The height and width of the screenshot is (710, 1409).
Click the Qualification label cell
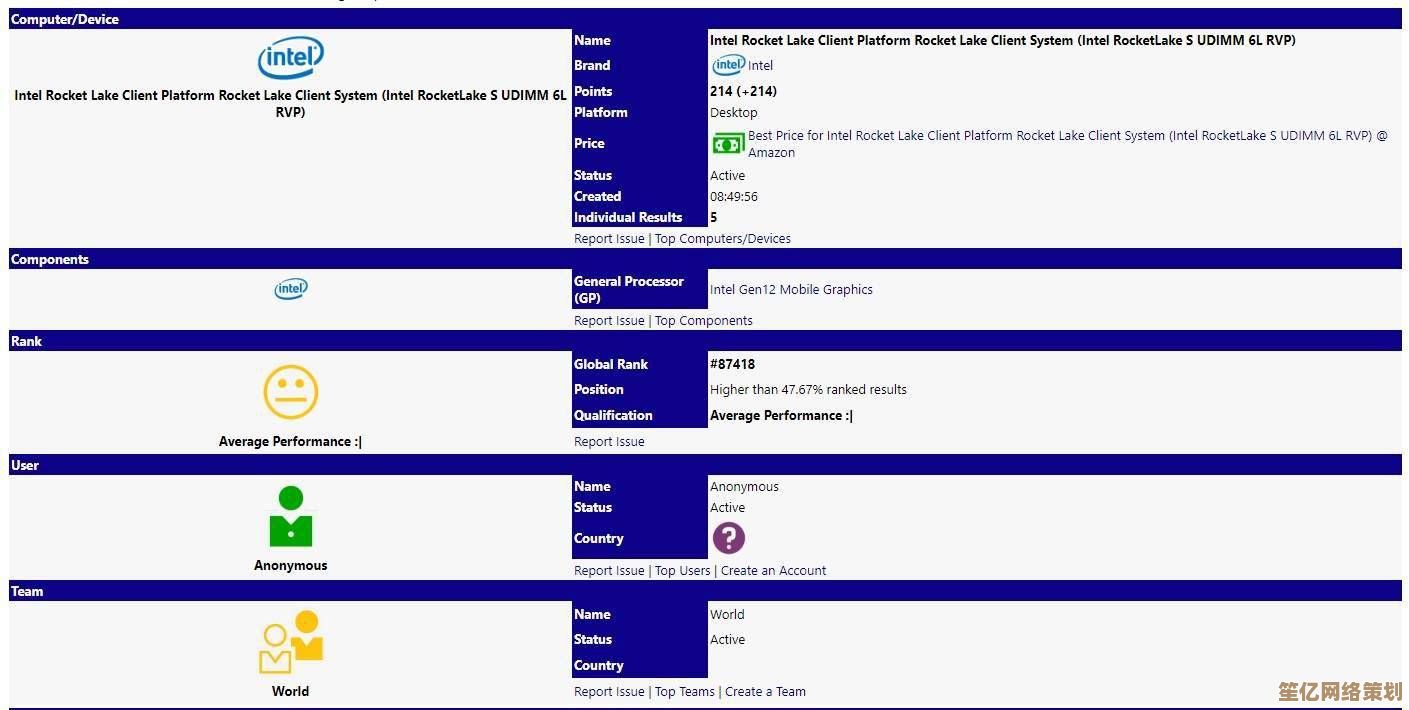(x=640, y=416)
